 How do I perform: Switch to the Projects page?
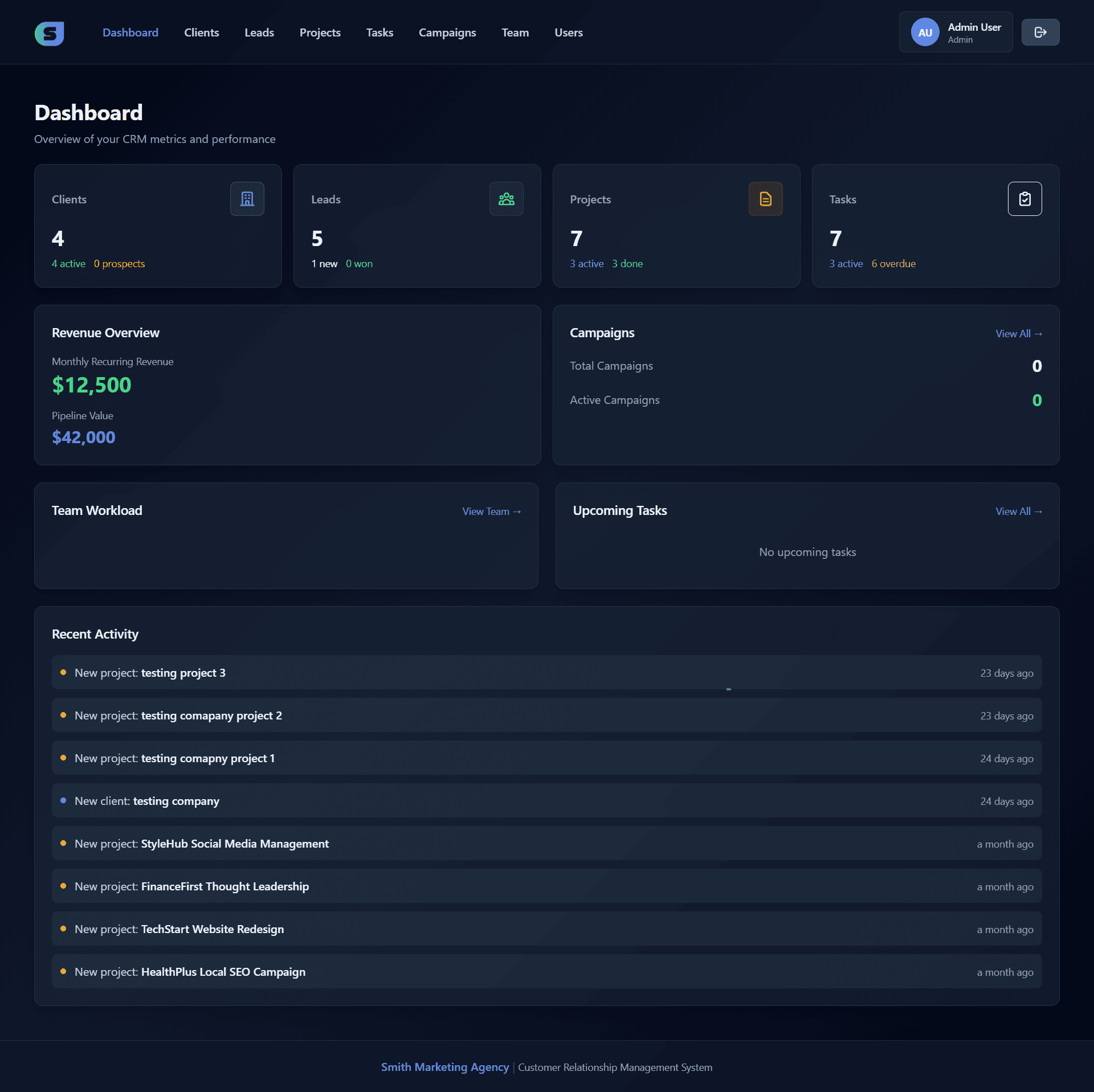[320, 32]
